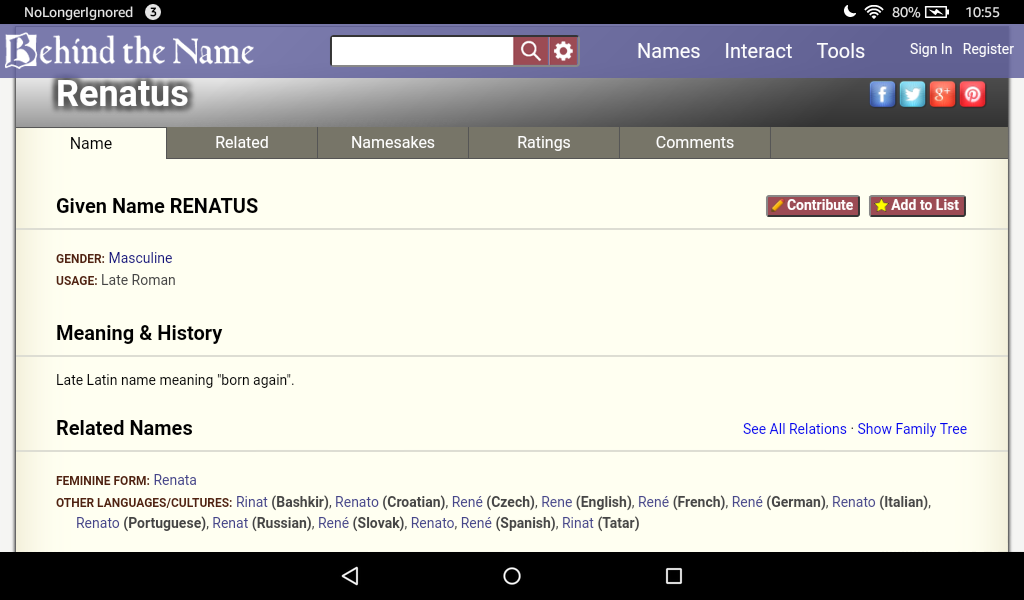The width and height of the screenshot is (1024, 600).
Task: View the Ratings tab
Action: (544, 143)
